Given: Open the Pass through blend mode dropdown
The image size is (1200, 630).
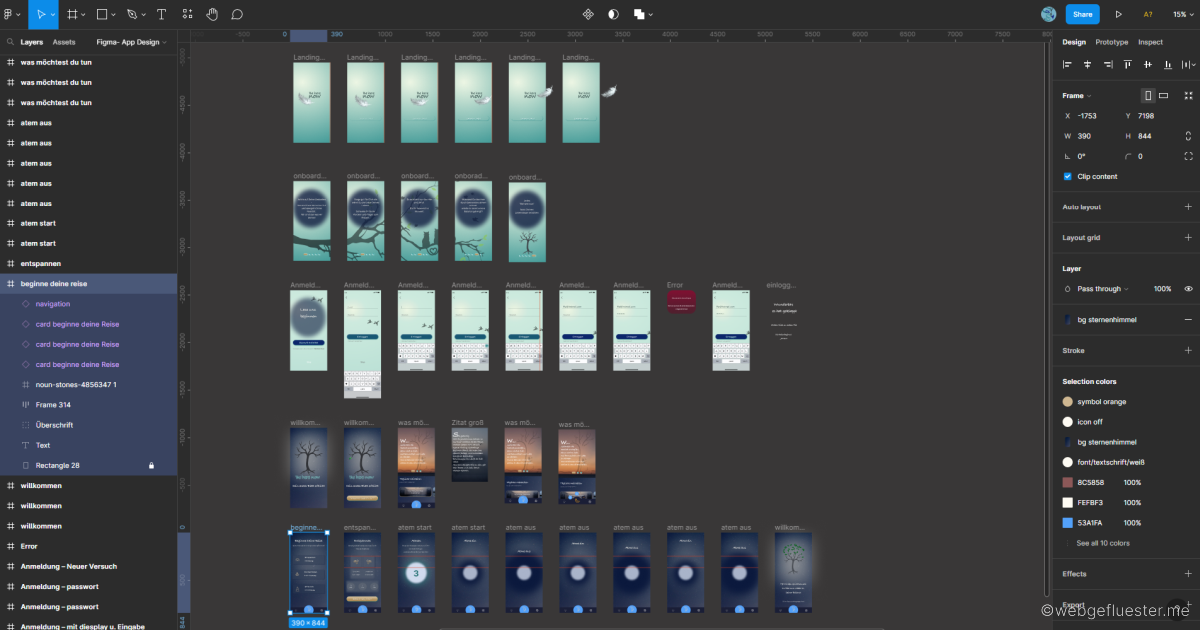Looking at the screenshot, I should pyautogui.click(x=1103, y=289).
